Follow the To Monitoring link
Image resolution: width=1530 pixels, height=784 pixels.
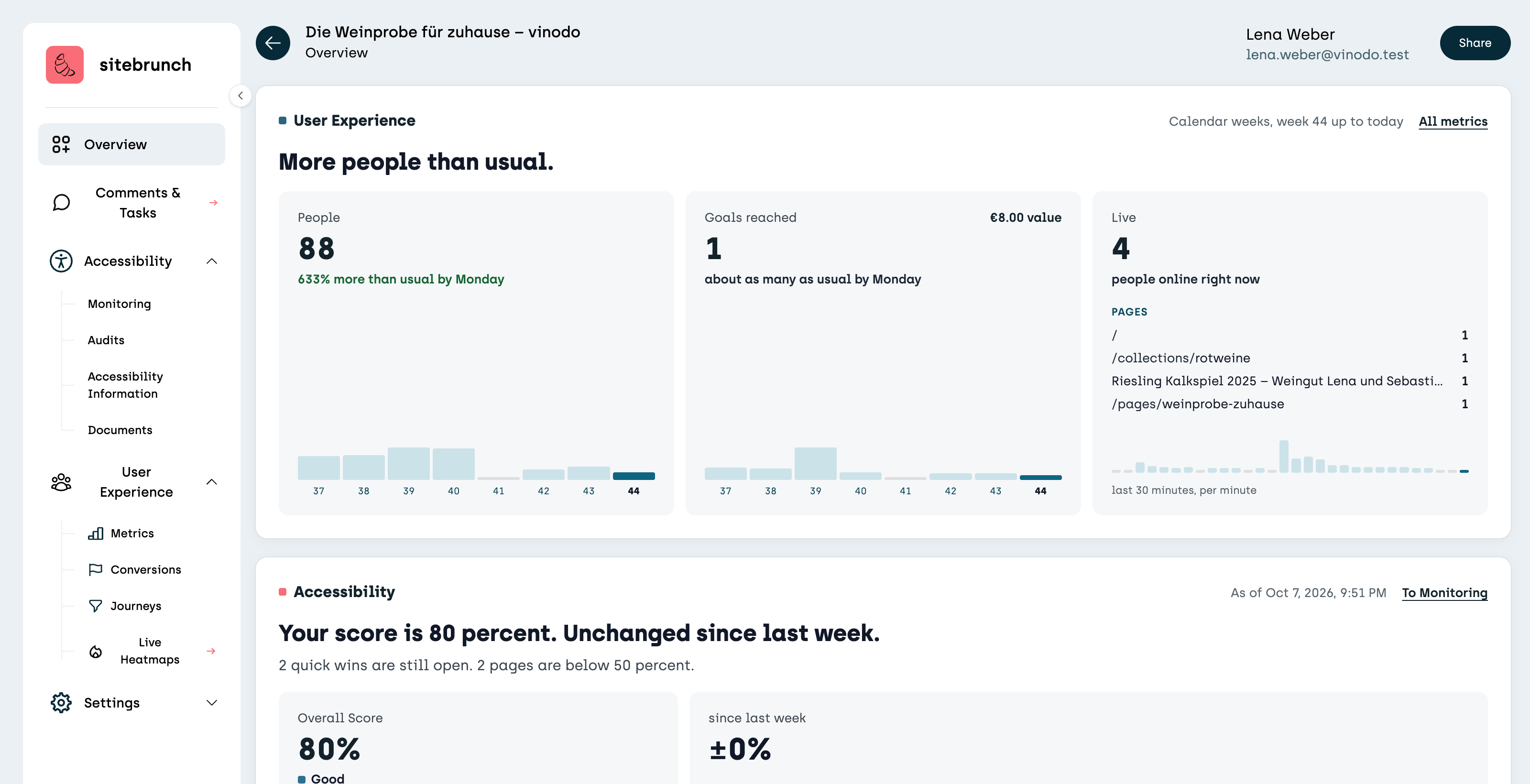pos(1444,593)
